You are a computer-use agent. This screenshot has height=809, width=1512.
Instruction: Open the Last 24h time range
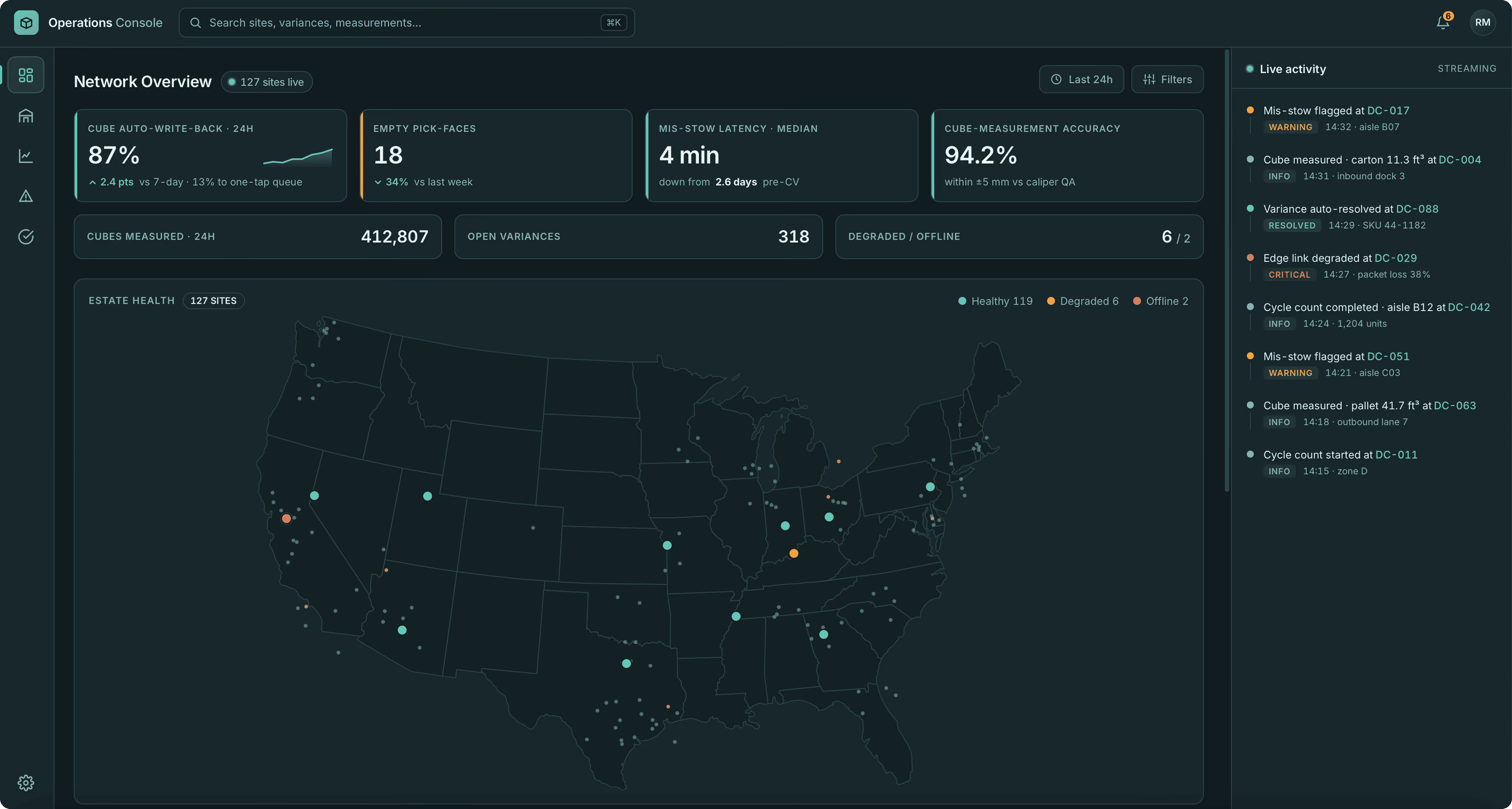pos(1081,79)
